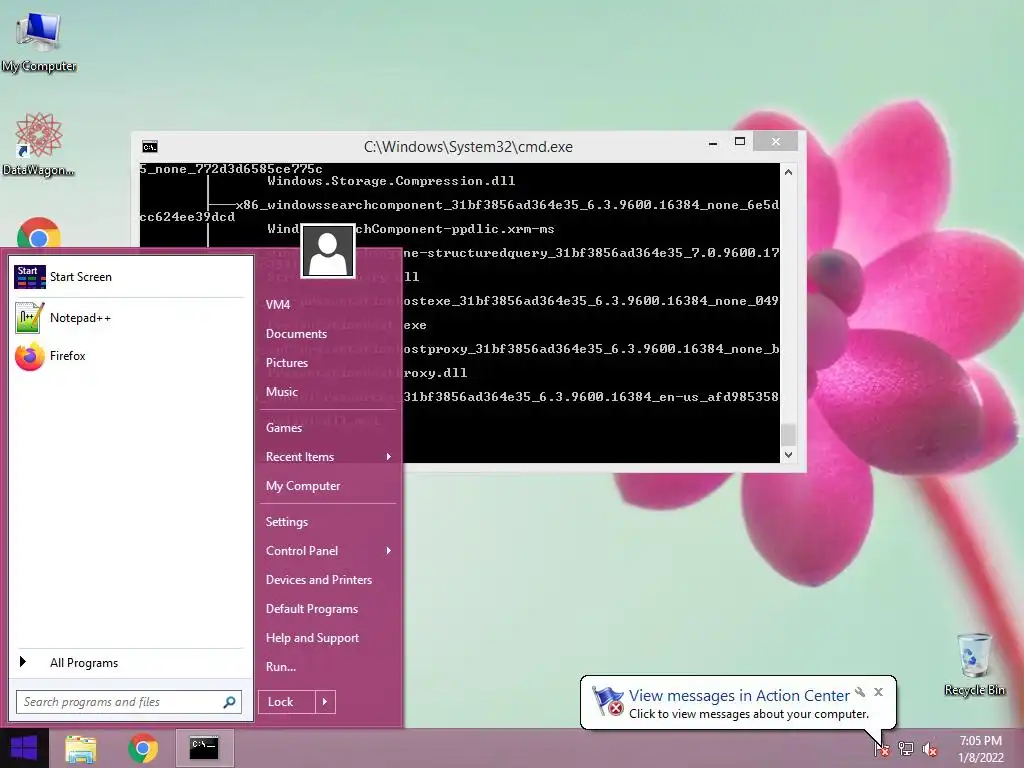Click the cmd.exe title bar system icon
This screenshot has height=768, width=1024.
click(150, 147)
